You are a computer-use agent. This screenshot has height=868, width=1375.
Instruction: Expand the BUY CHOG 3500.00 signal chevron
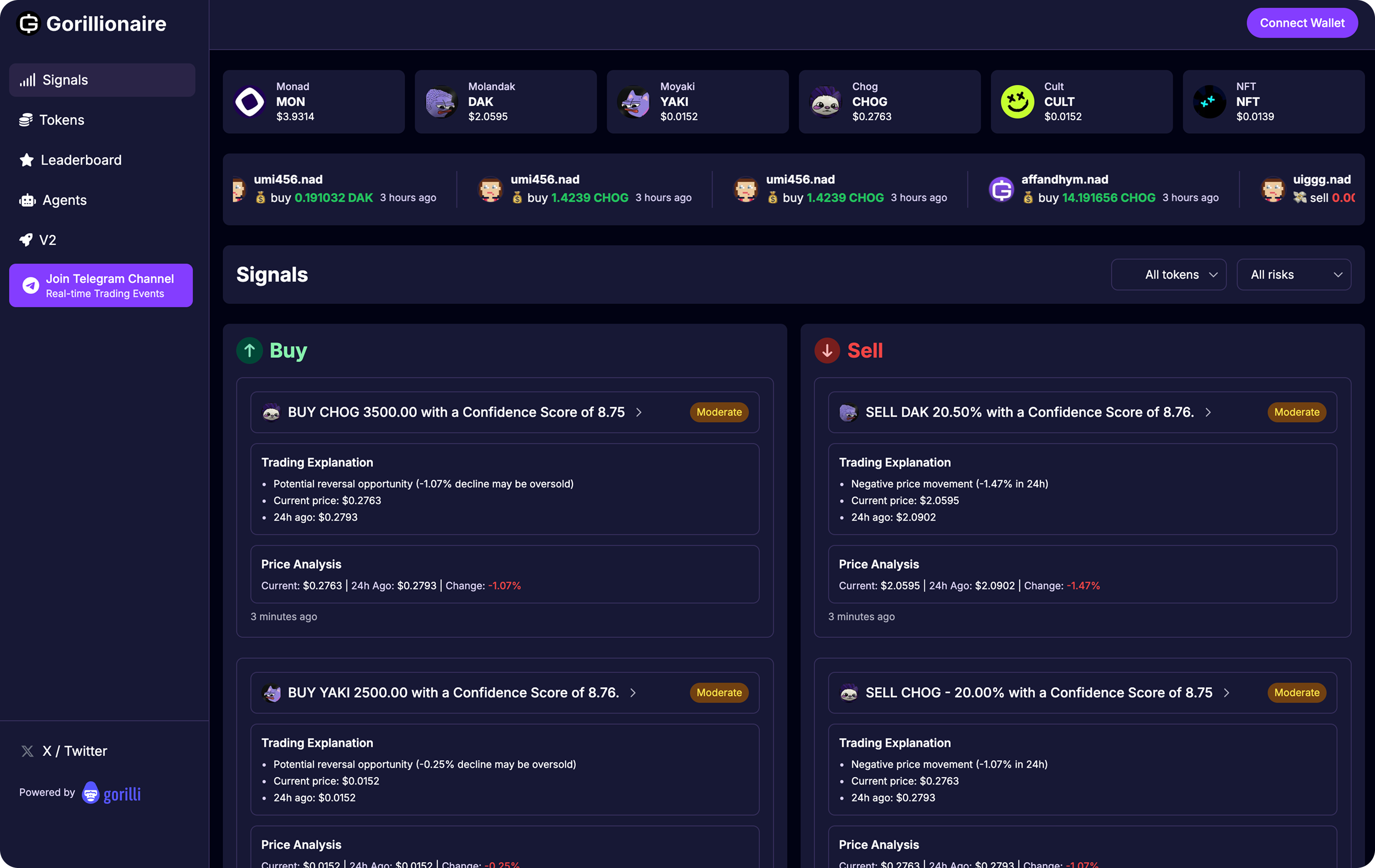[639, 412]
